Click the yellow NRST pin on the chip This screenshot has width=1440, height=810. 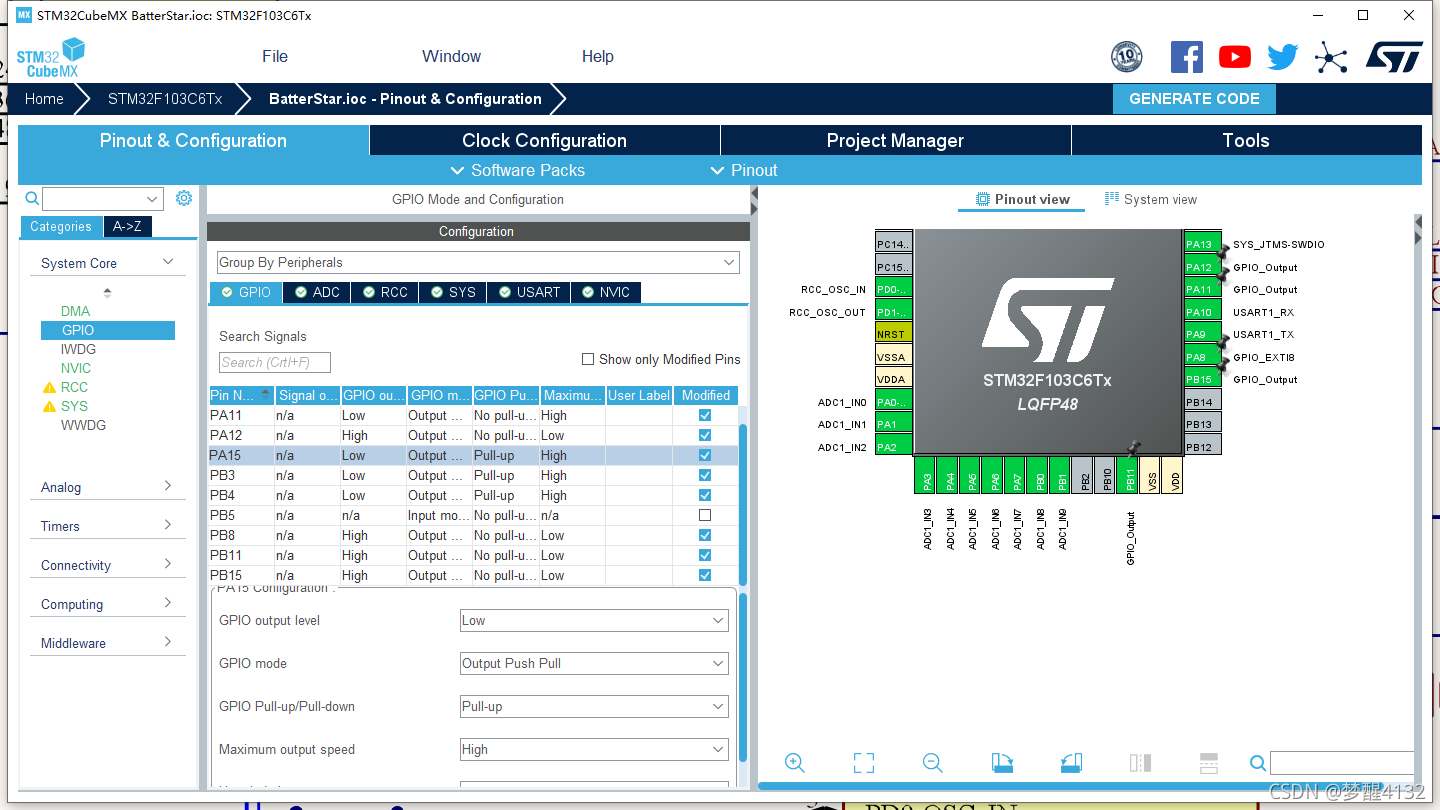[893, 334]
